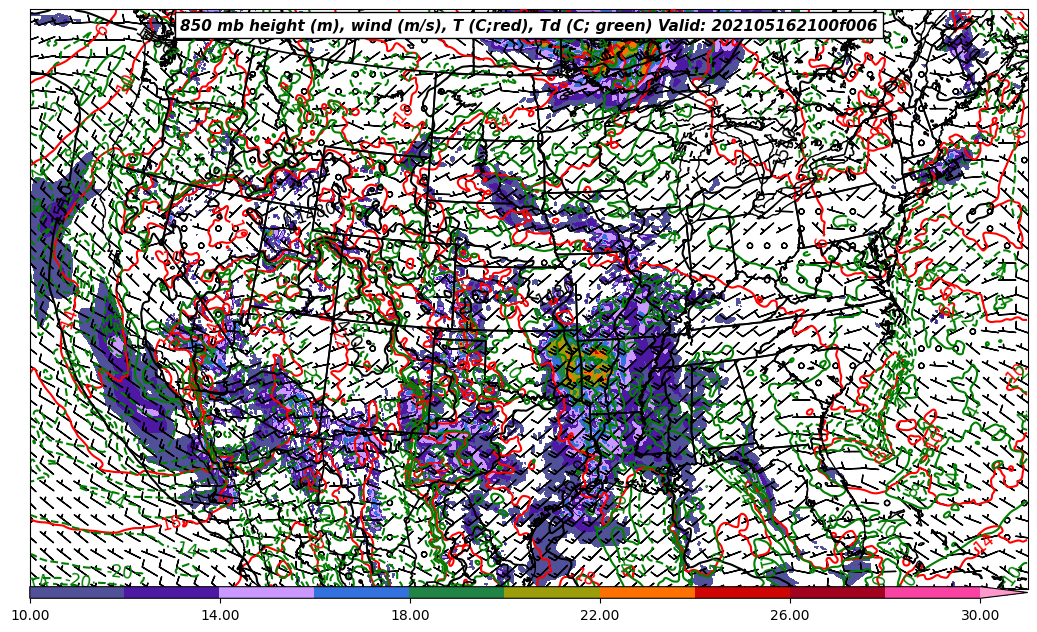Click the green 18–20 colorbar segment
This screenshot has height=632, width=1037.
[x=457, y=592]
